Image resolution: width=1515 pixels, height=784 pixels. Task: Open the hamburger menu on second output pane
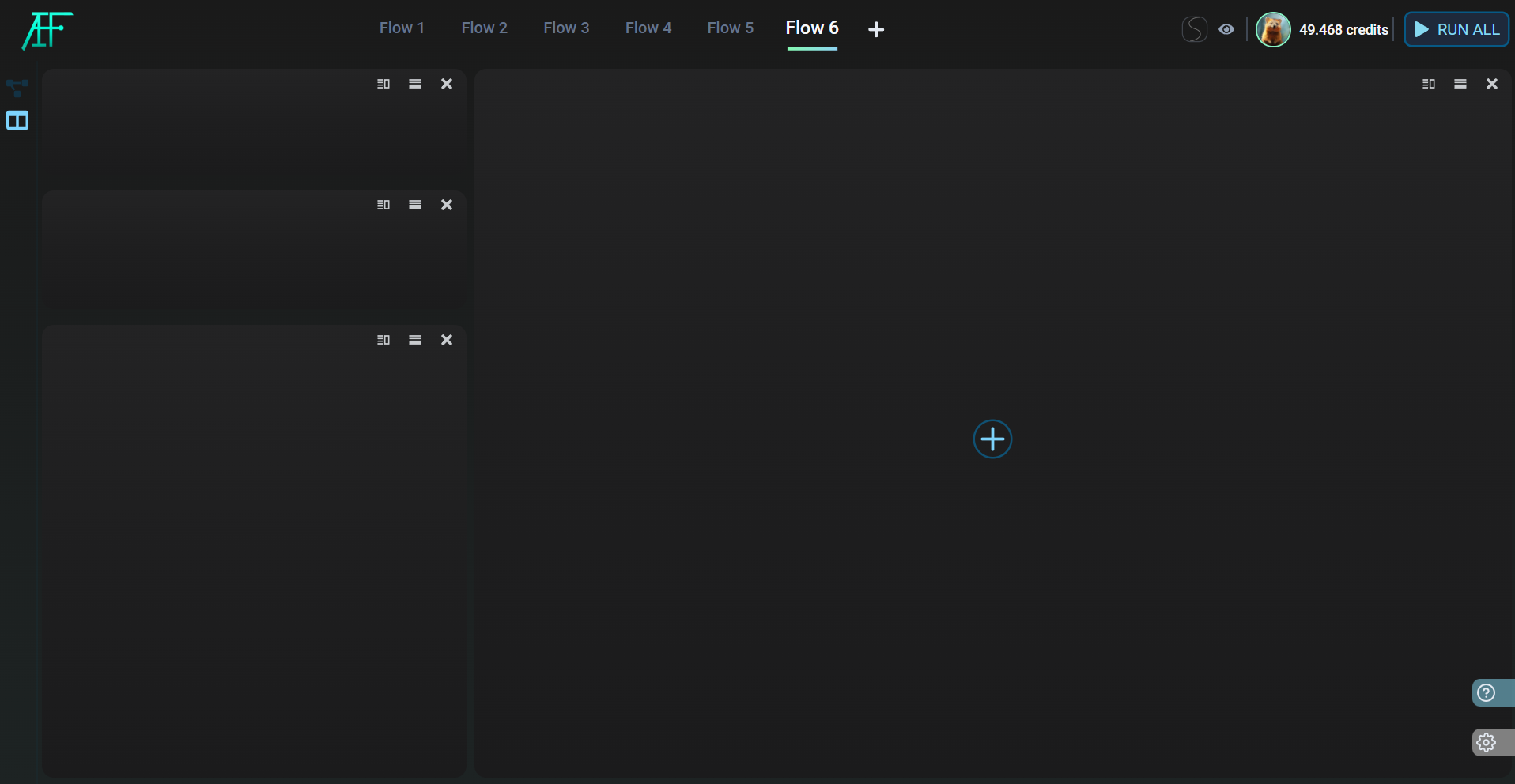(x=414, y=205)
